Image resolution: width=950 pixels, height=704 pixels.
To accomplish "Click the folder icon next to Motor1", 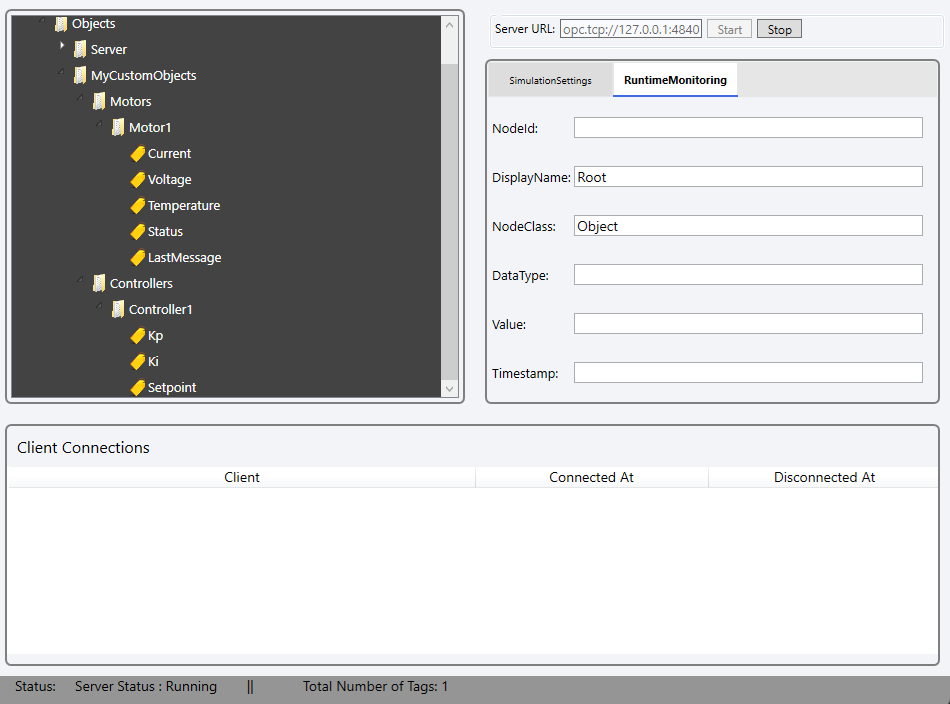I will pos(118,128).
